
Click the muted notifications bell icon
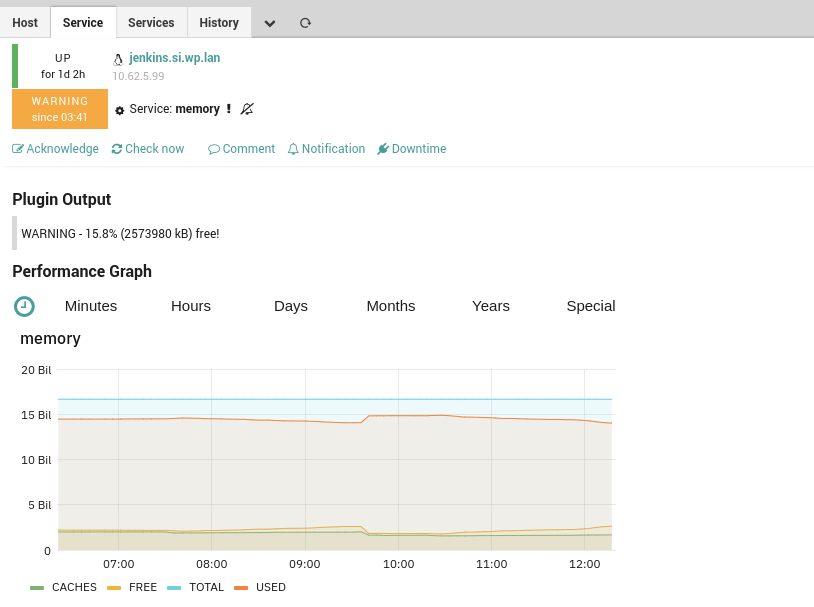pos(247,109)
